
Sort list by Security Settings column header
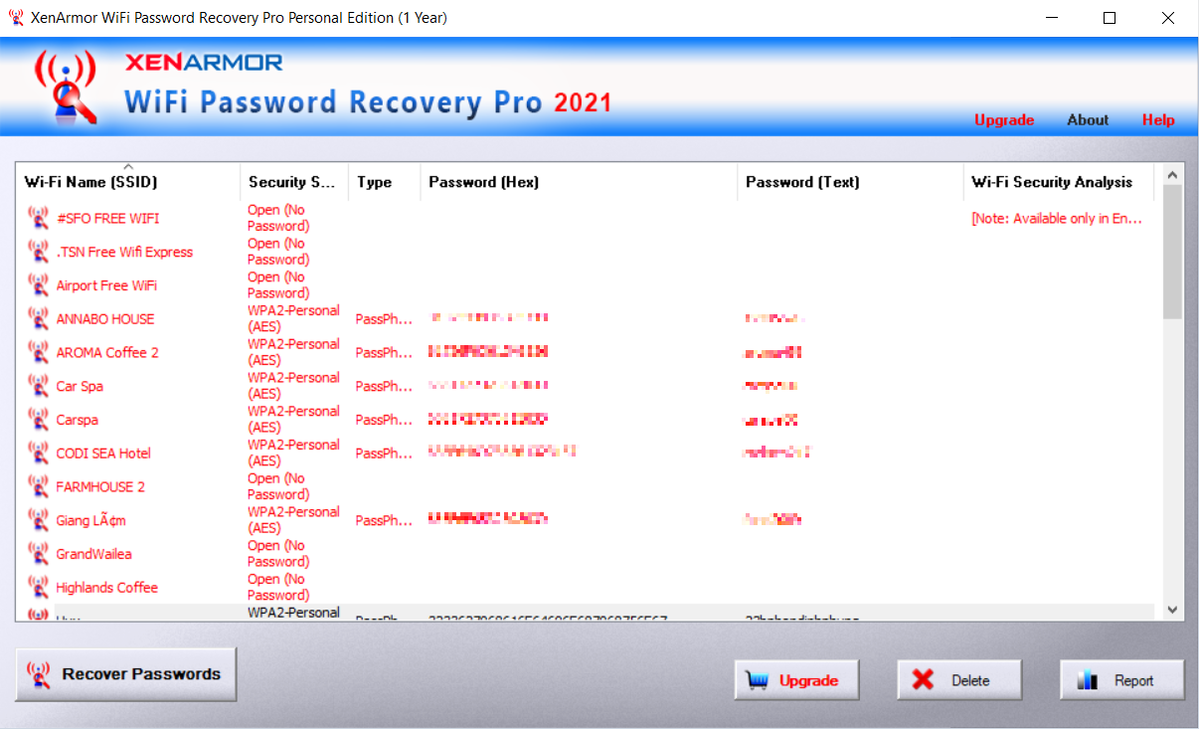(291, 182)
